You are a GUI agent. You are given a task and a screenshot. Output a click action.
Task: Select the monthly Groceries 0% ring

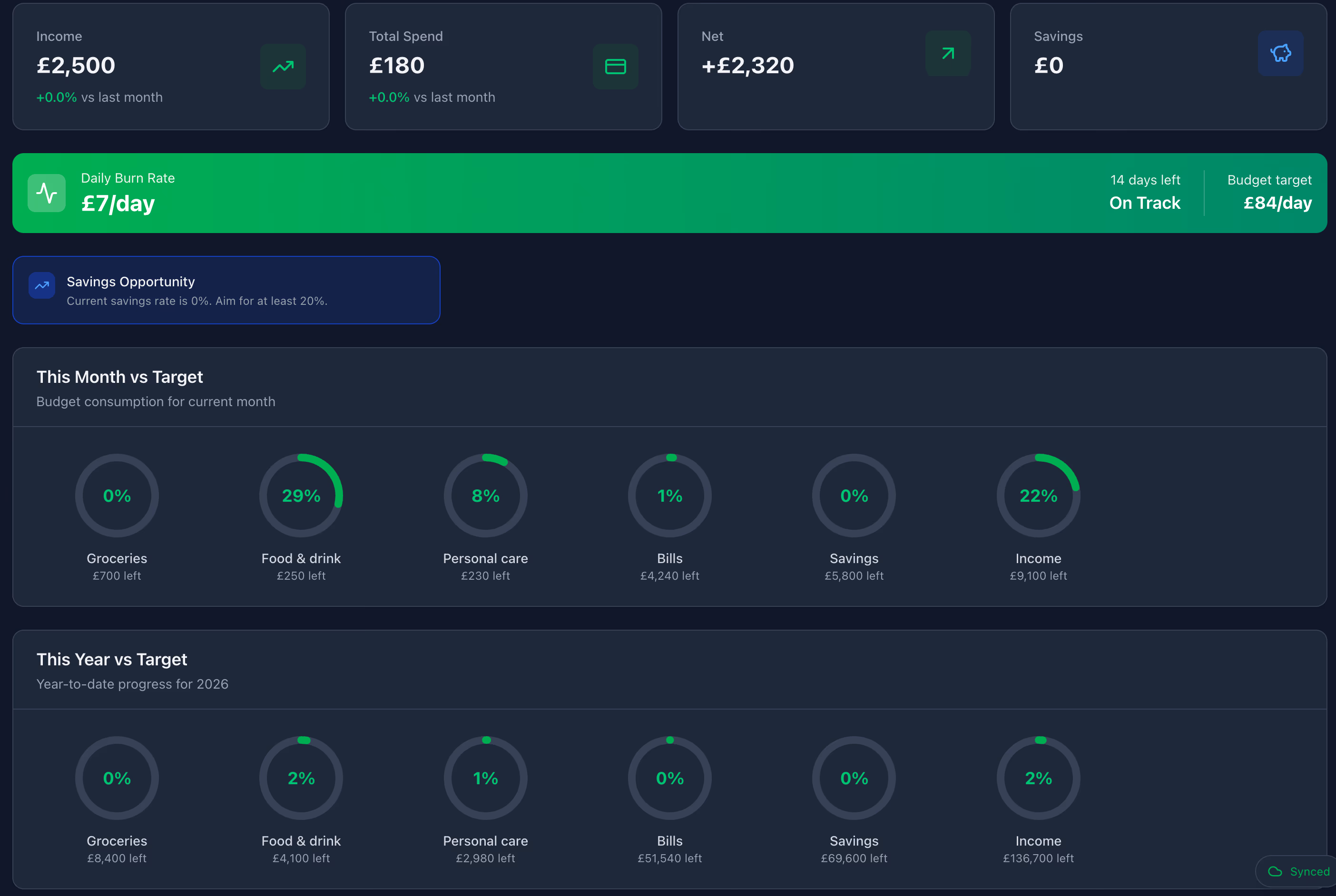[x=117, y=496]
